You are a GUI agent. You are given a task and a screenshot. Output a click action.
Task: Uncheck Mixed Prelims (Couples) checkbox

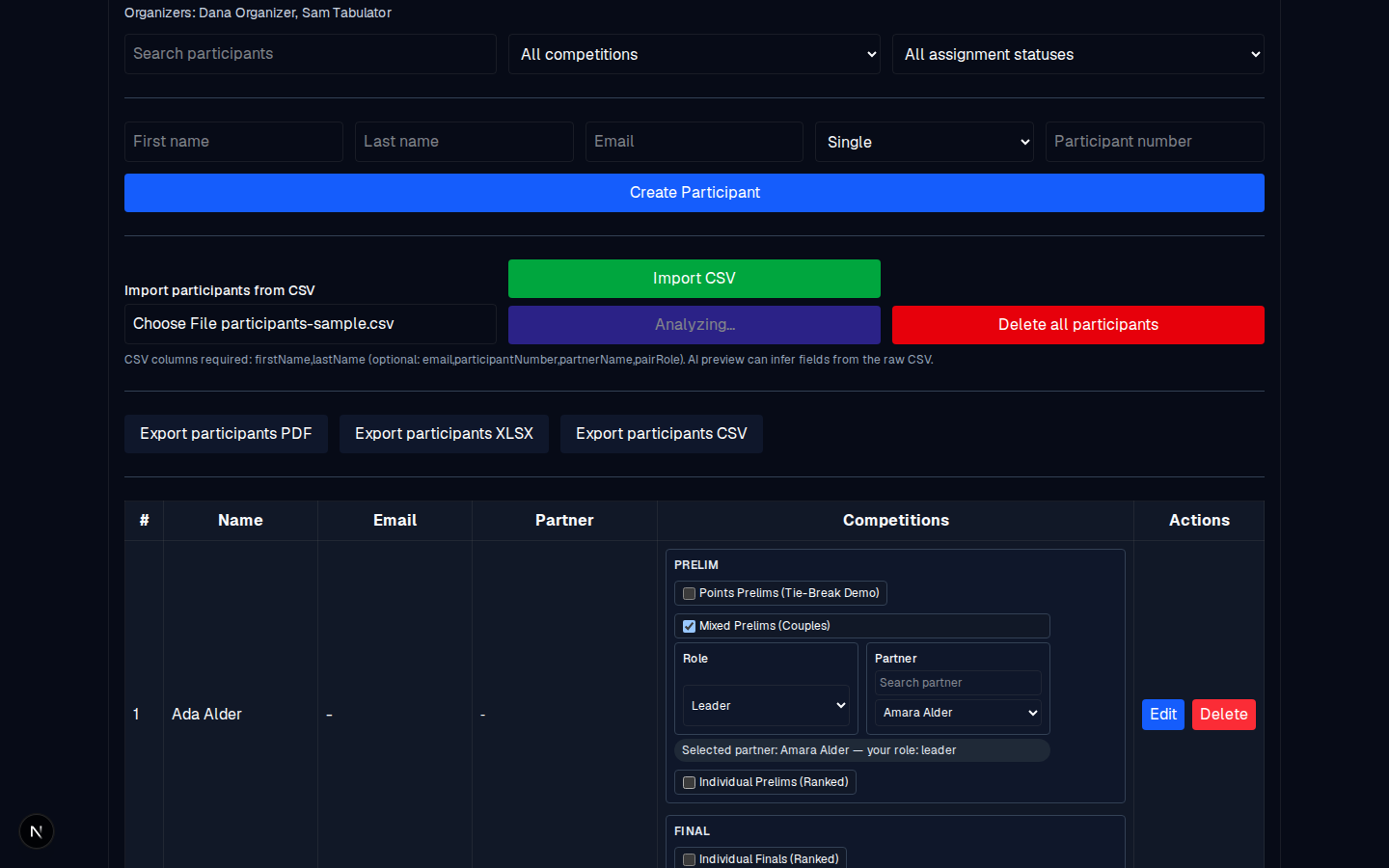pos(689,627)
